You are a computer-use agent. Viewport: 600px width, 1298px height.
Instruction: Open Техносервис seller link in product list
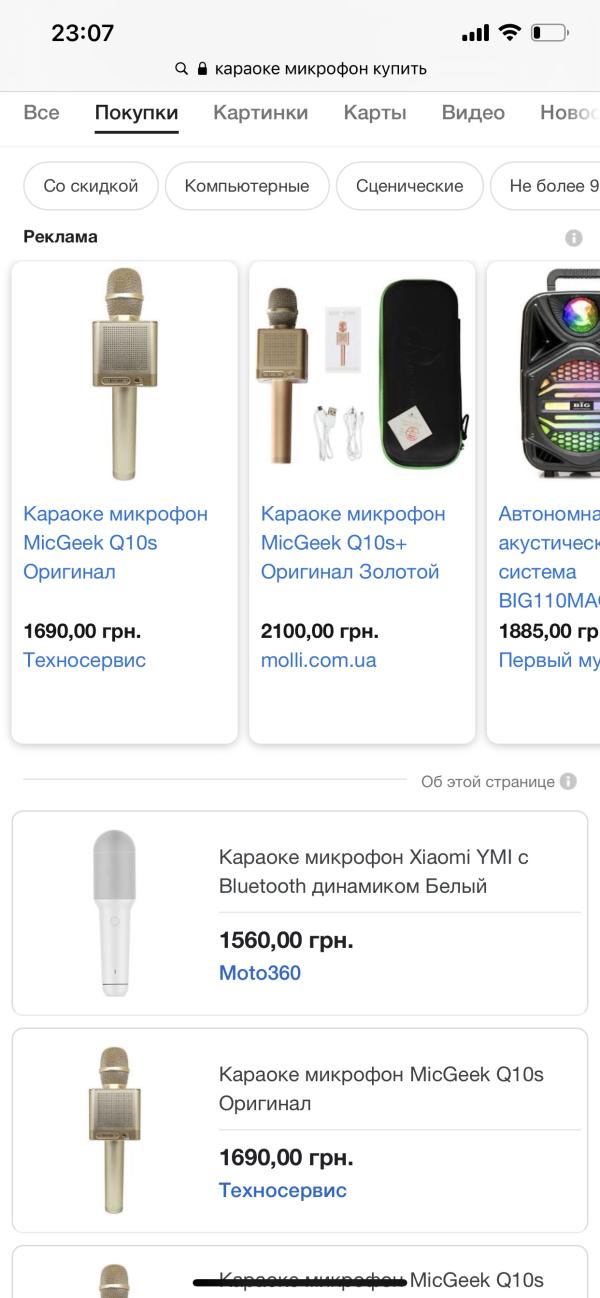coord(283,1190)
